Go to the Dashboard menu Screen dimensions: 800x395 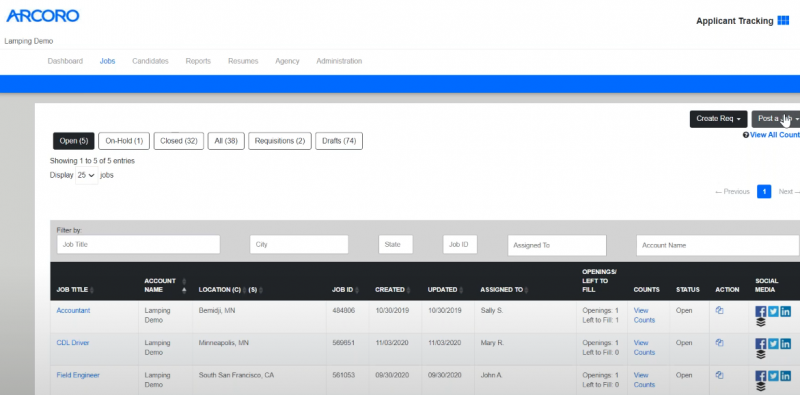click(x=65, y=61)
